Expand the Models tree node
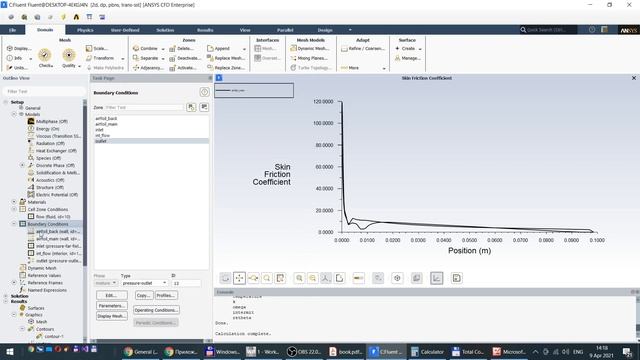 pyautogui.click(x=14, y=114)
